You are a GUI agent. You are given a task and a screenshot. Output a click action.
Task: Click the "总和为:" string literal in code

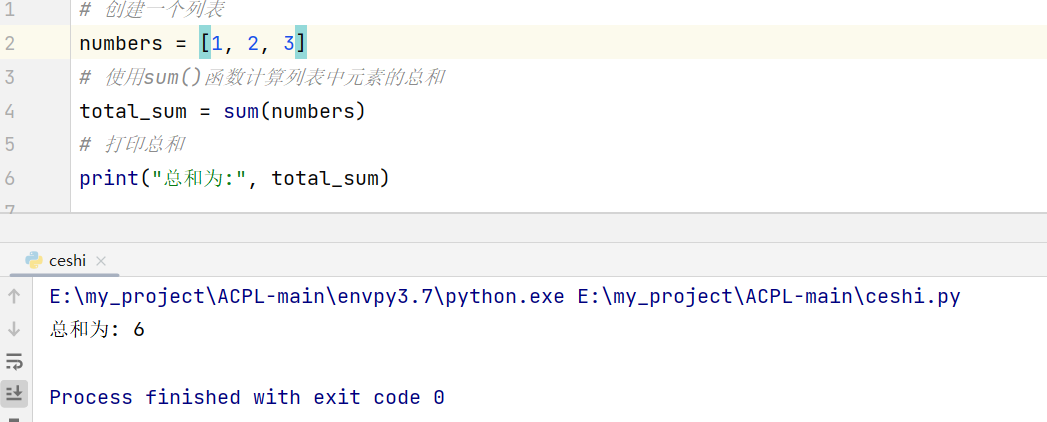(199, 179)
